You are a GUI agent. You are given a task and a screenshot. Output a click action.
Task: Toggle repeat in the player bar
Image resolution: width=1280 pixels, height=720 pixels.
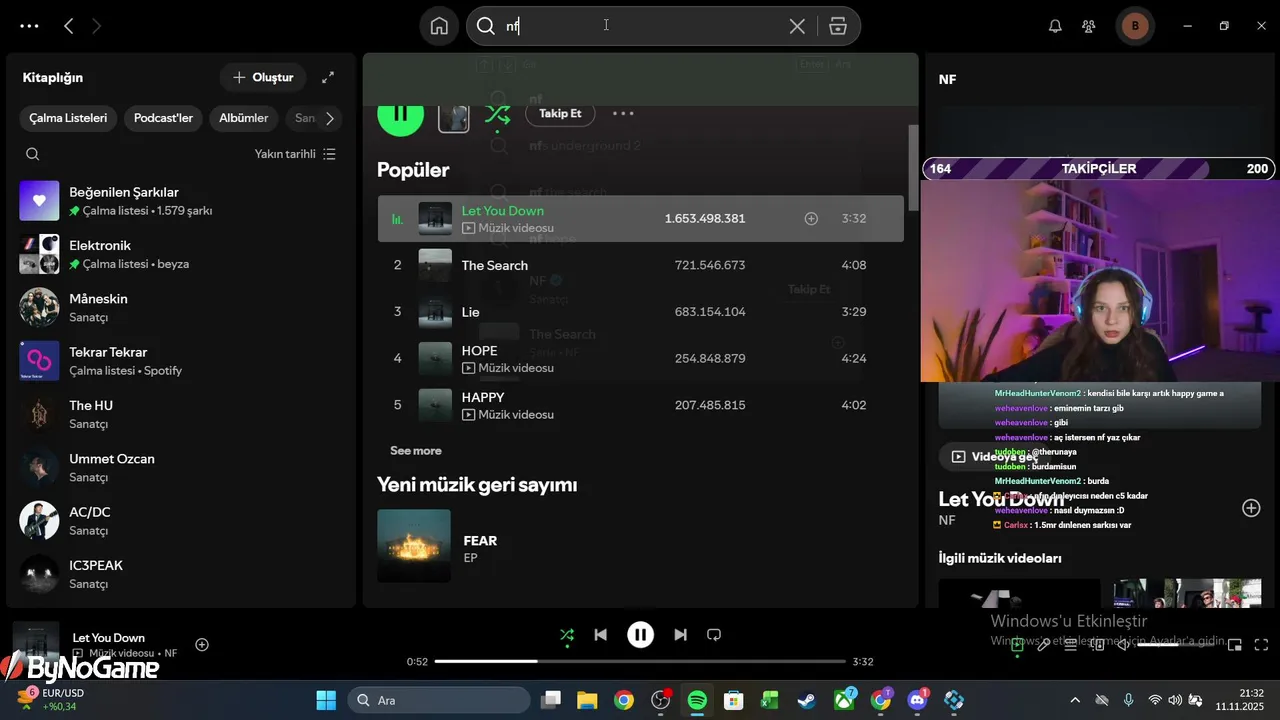pyautogui.click(x=714, y=634)
